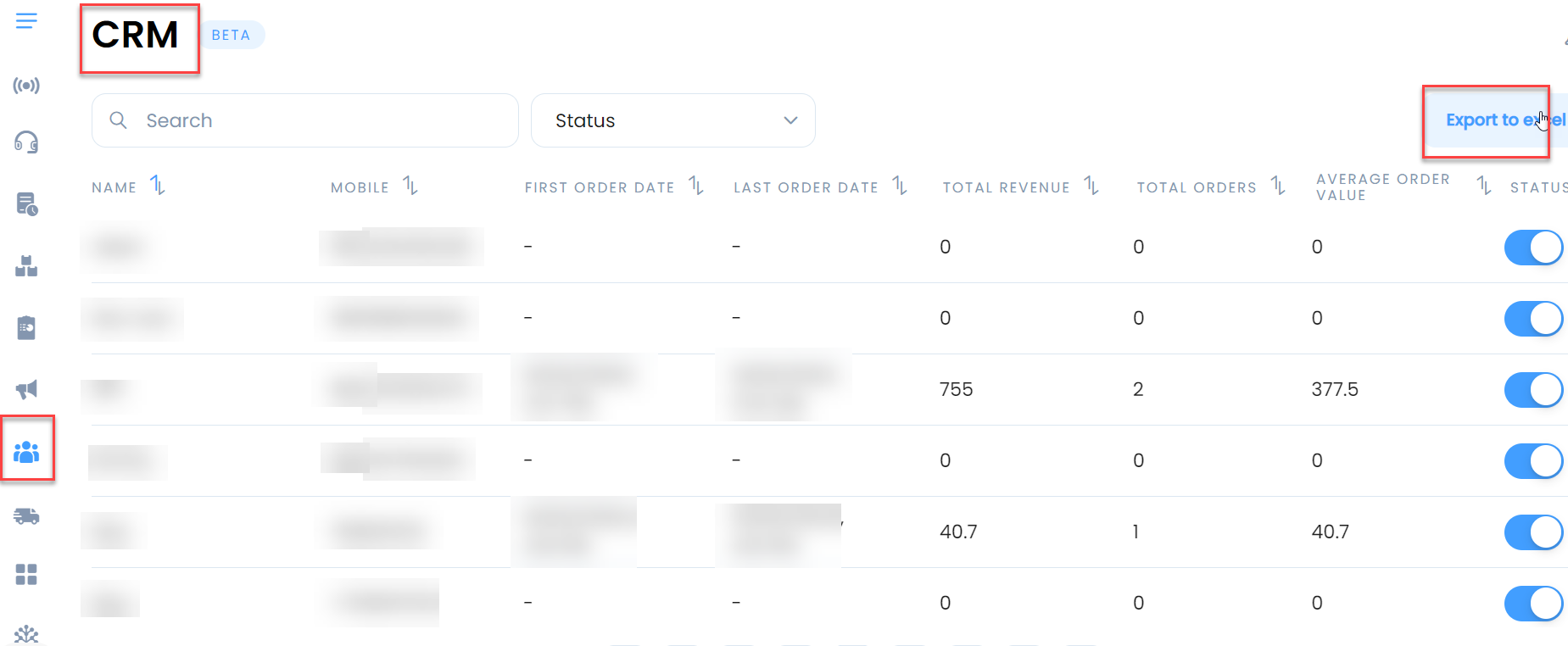This screenshot has height=646, width=1568.
Task: Sort by Total Revenue column arrows
Action: [x=1091, y=186]
